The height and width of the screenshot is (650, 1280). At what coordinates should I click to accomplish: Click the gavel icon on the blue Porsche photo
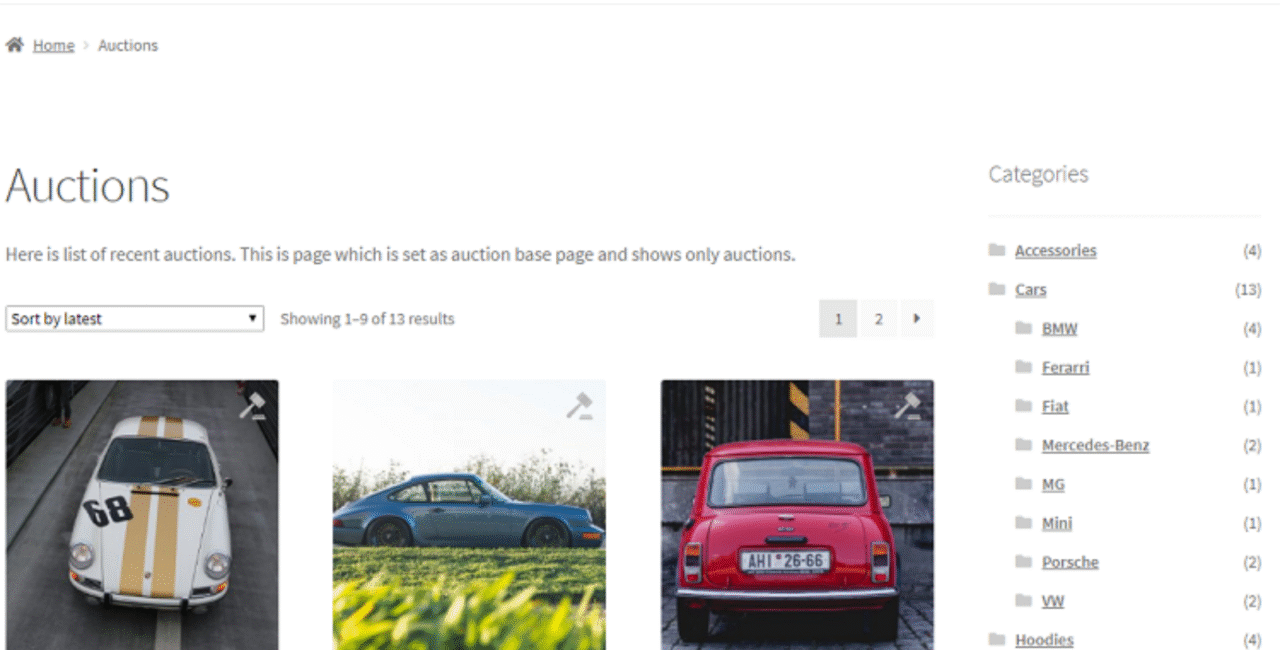(579, 406)
